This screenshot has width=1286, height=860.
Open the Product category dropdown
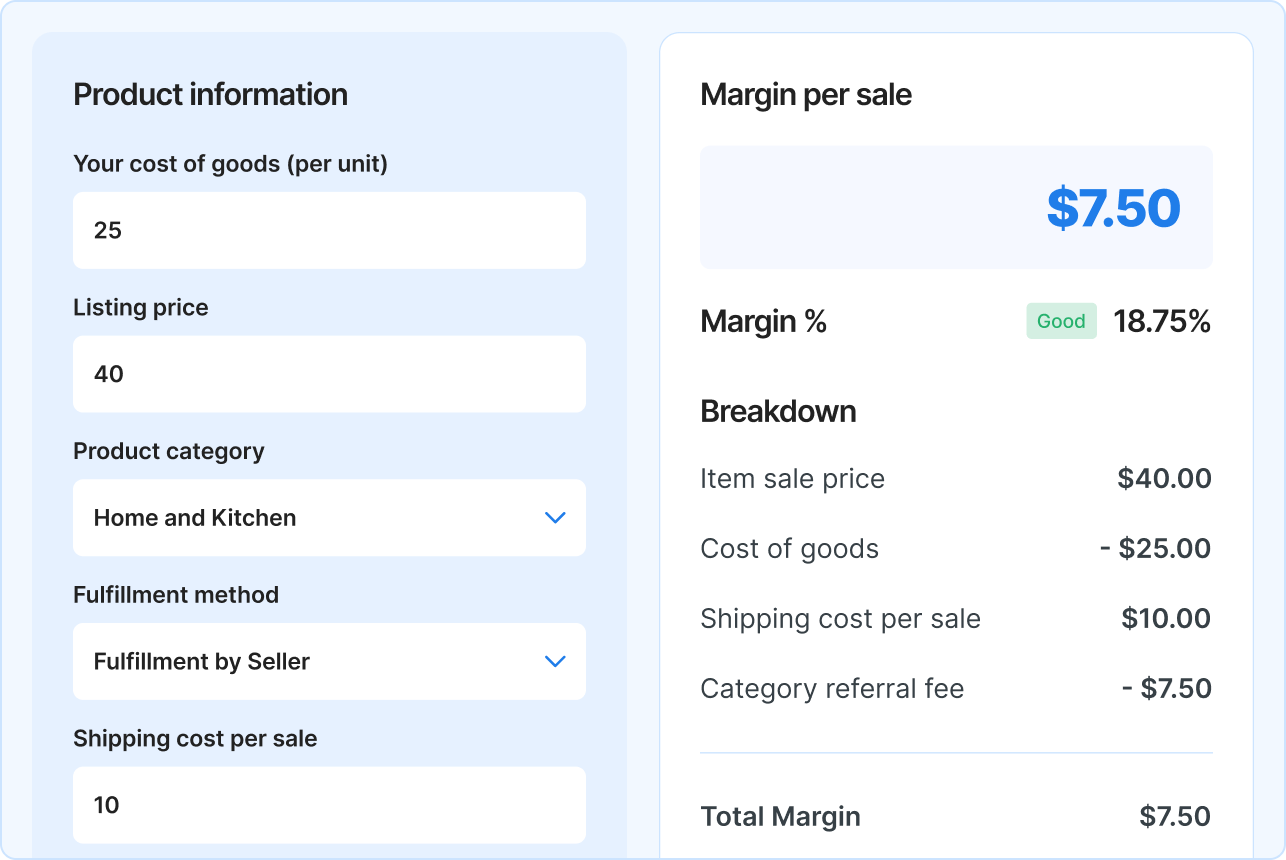(x=329, y=518)
